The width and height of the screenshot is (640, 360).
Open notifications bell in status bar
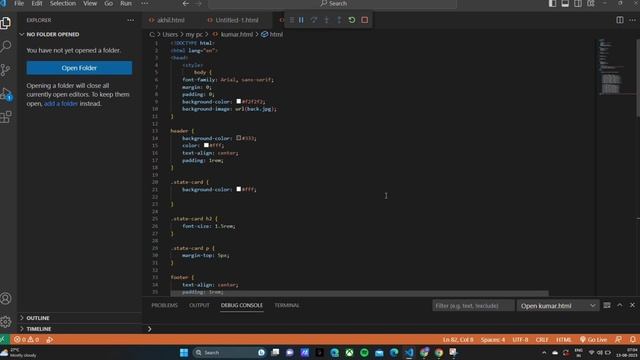tap(633, 340)
